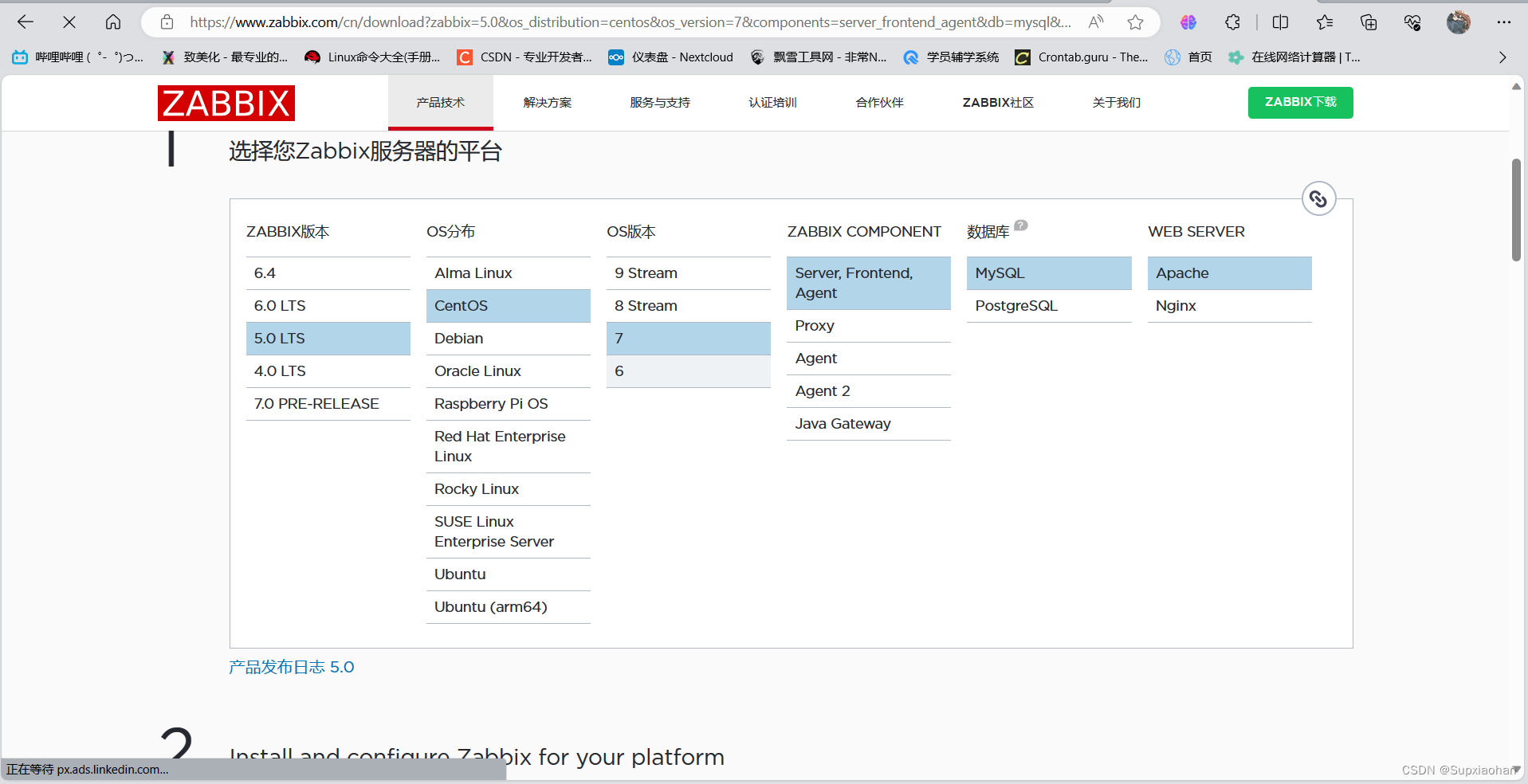The height and width of the screenshot is (784, 1528).
Task: Open 在线网络计算器 bookmark
Action: click(1294, 57)
